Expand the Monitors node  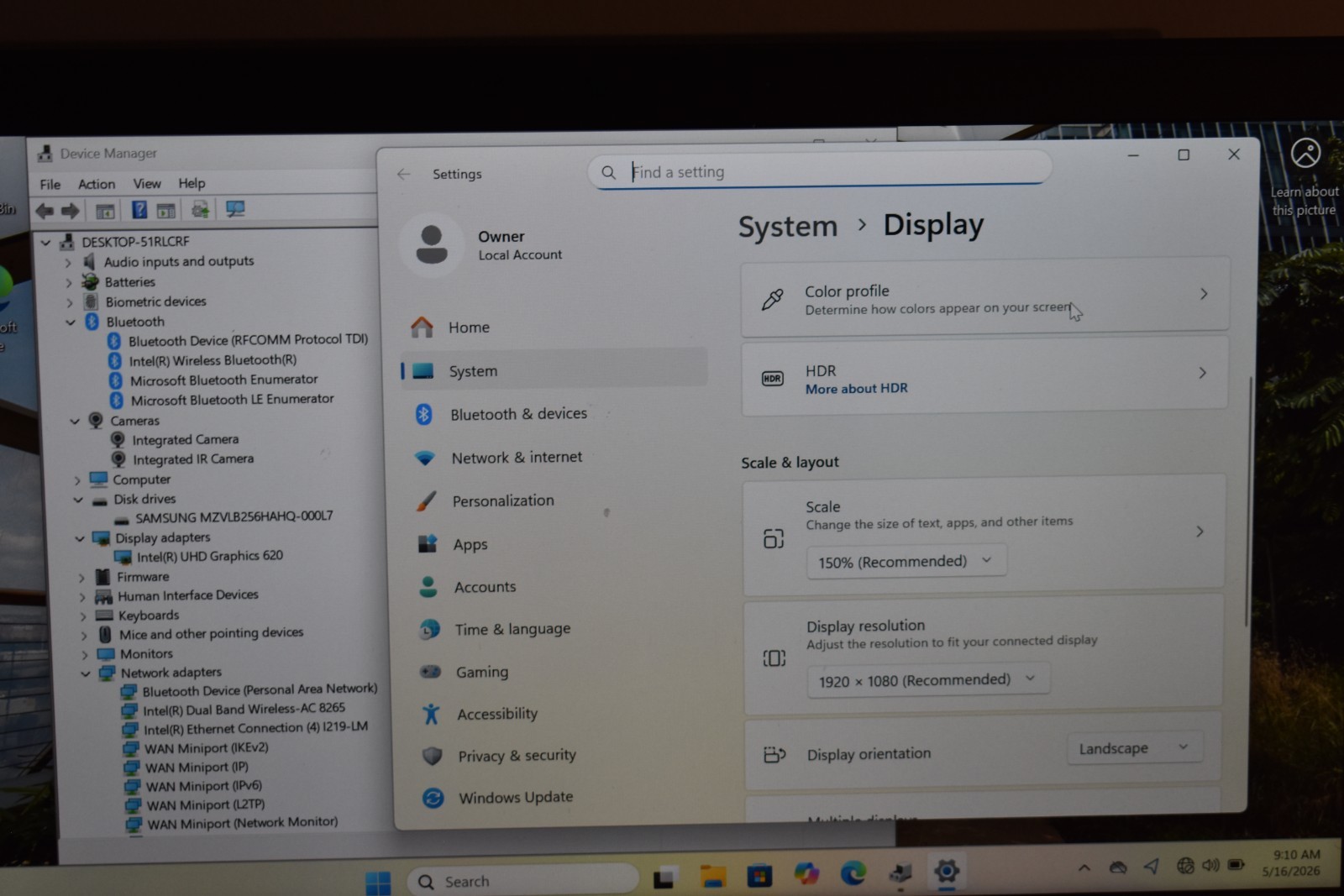[84, 656]
